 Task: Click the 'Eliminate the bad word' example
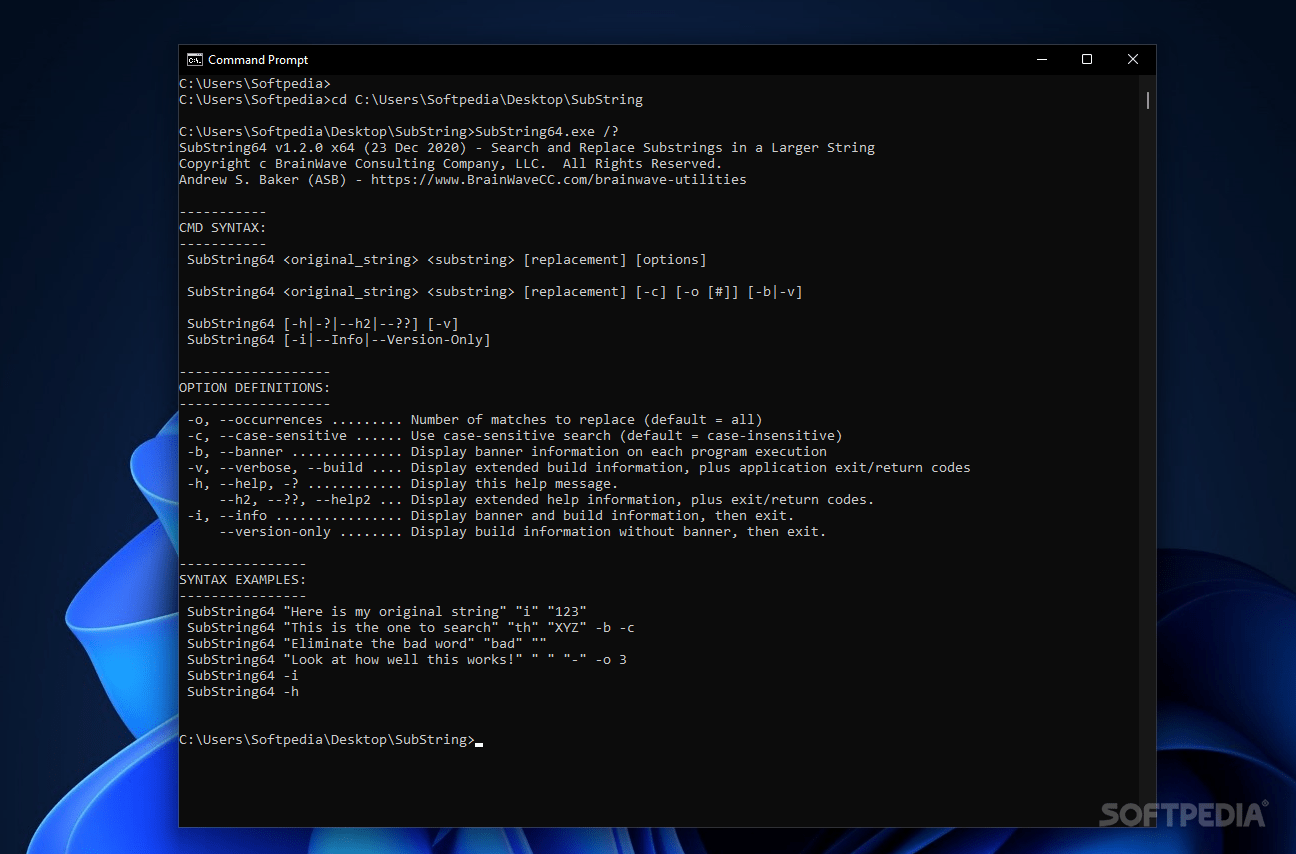367,644
